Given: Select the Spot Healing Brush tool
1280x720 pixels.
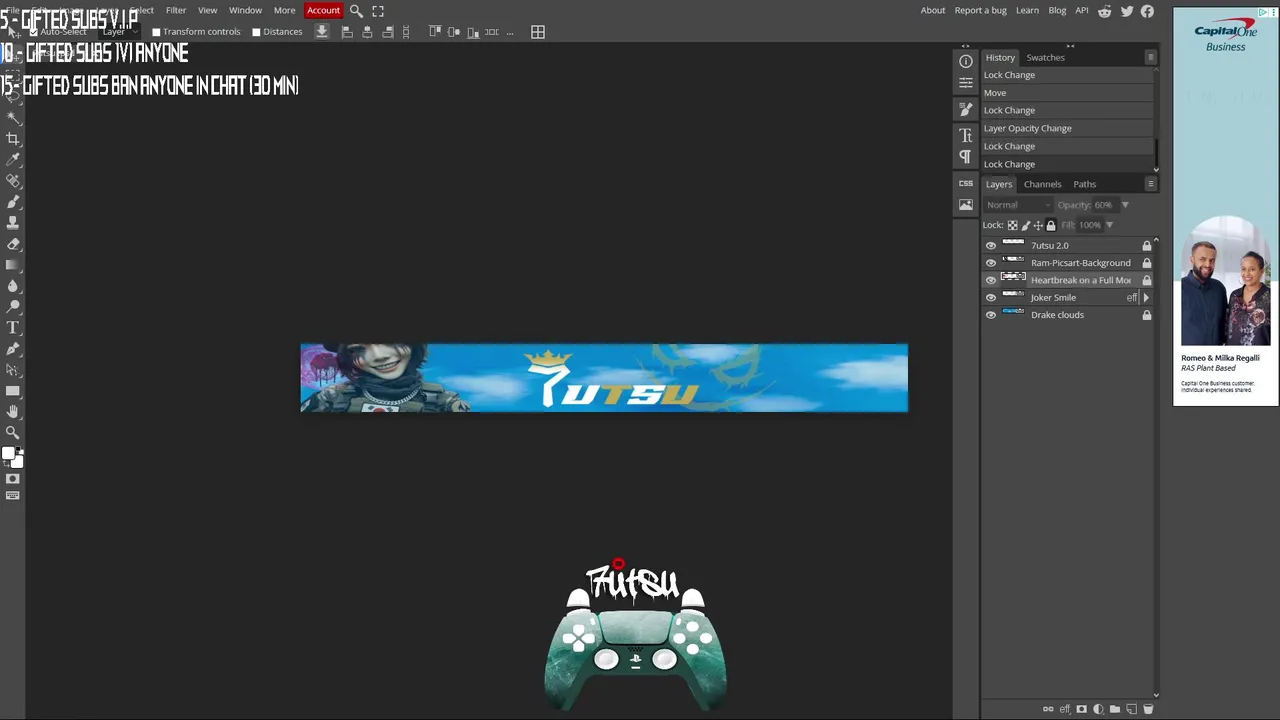Looking at the screenshot, I should click(13, 181).
